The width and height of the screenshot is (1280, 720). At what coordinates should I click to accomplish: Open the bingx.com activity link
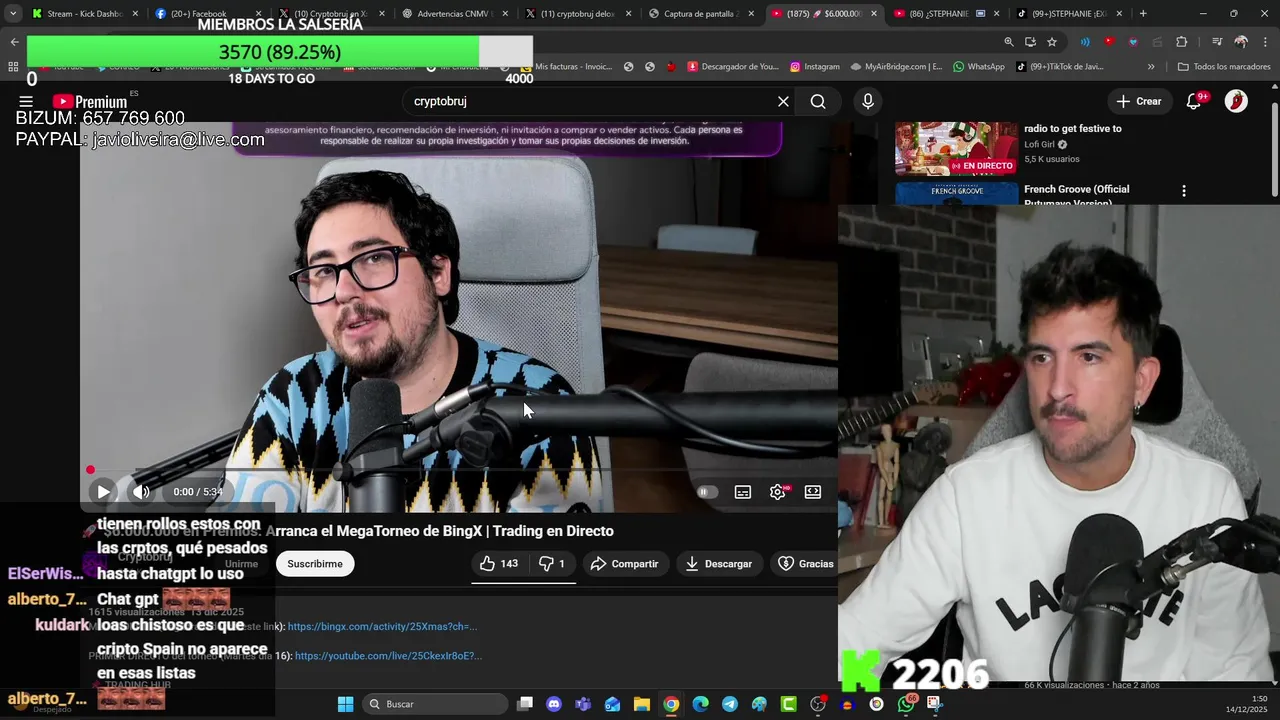click(382, 627)
